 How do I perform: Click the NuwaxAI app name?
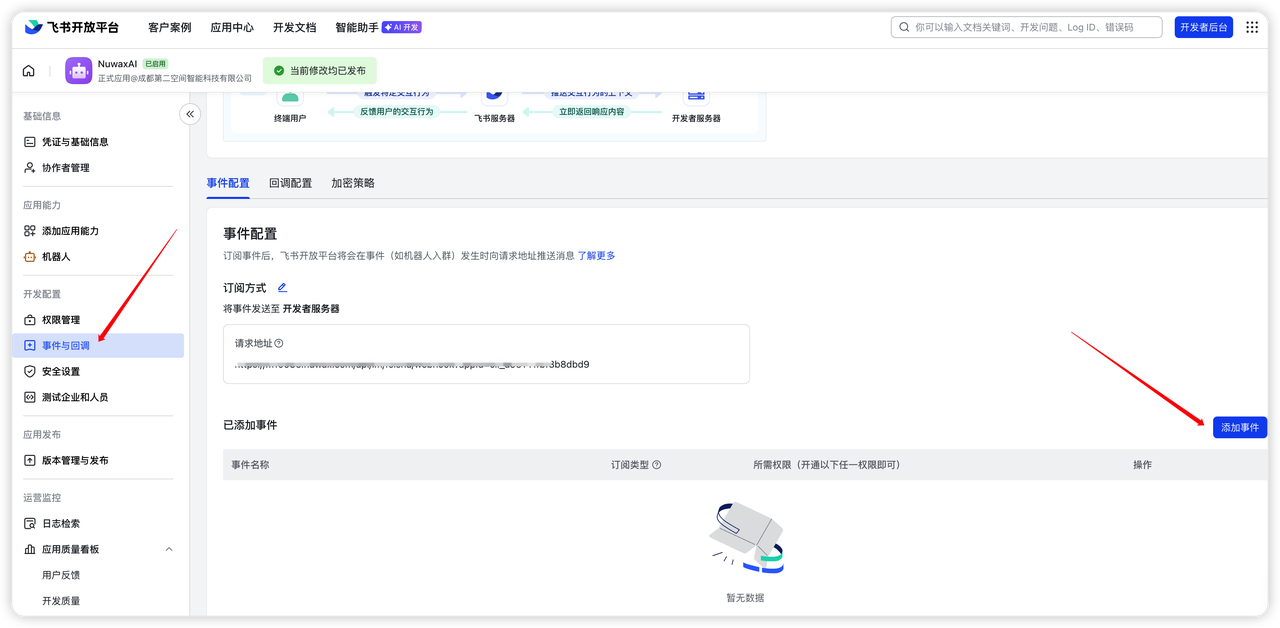117,63
